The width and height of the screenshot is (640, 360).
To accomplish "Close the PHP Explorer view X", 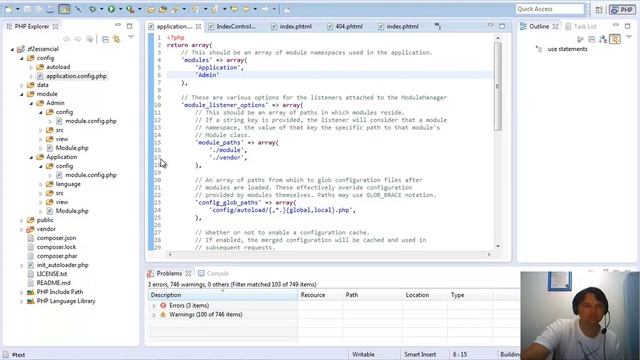I will pos(56,26).
